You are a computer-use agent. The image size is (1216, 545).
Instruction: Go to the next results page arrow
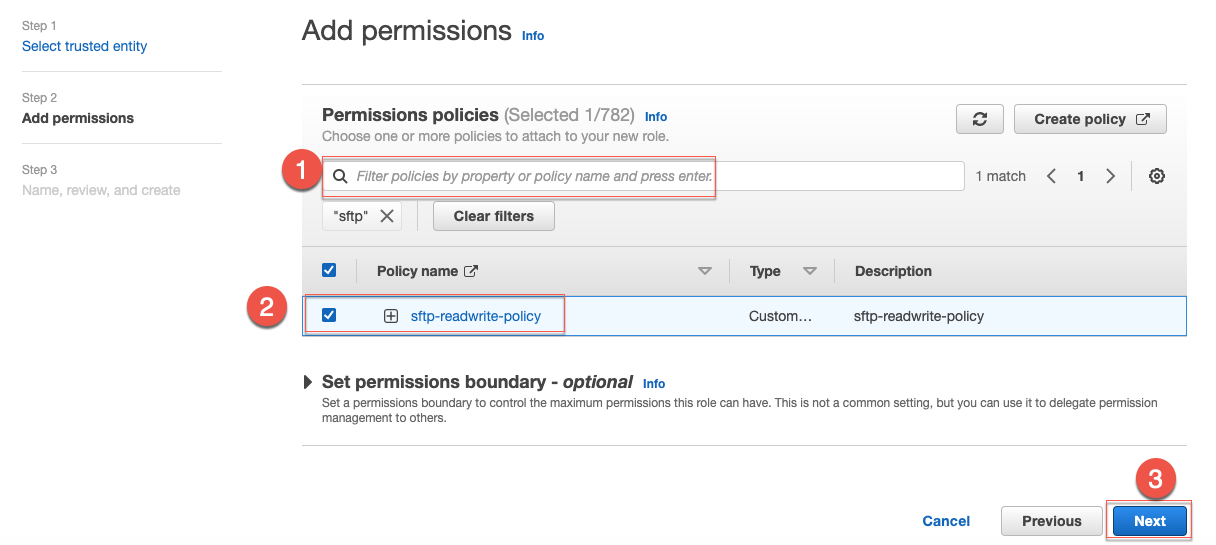(1110, 176)
